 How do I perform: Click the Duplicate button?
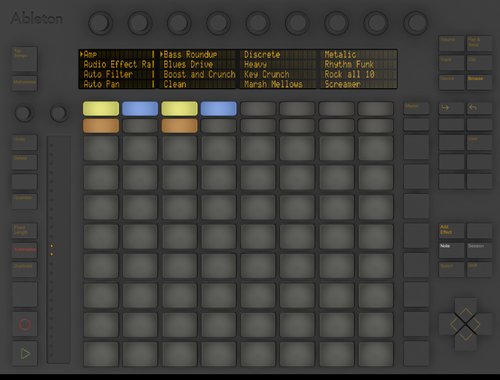tap(25, 270)
